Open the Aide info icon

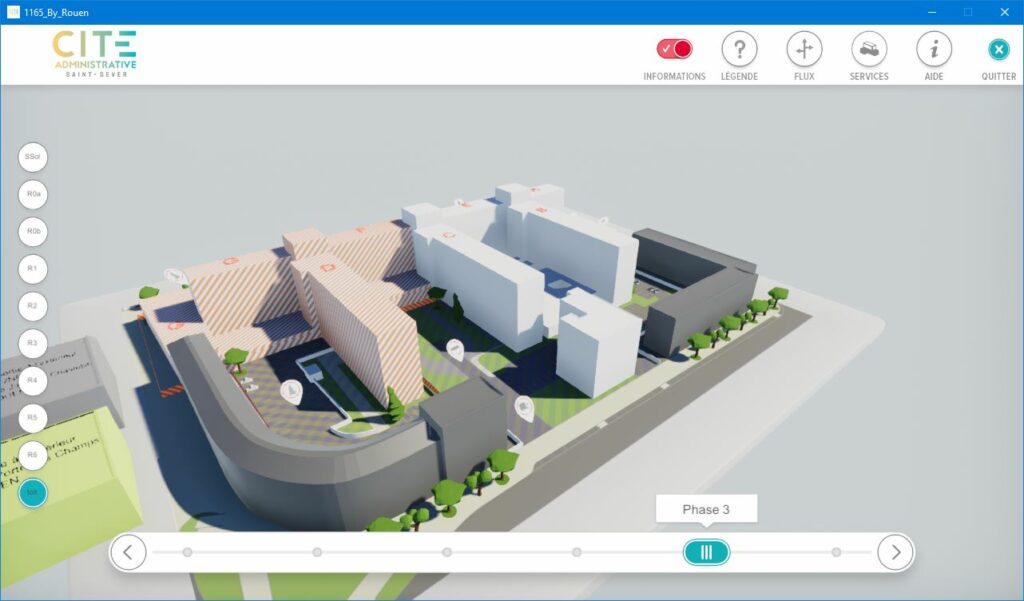pos(934,49)
